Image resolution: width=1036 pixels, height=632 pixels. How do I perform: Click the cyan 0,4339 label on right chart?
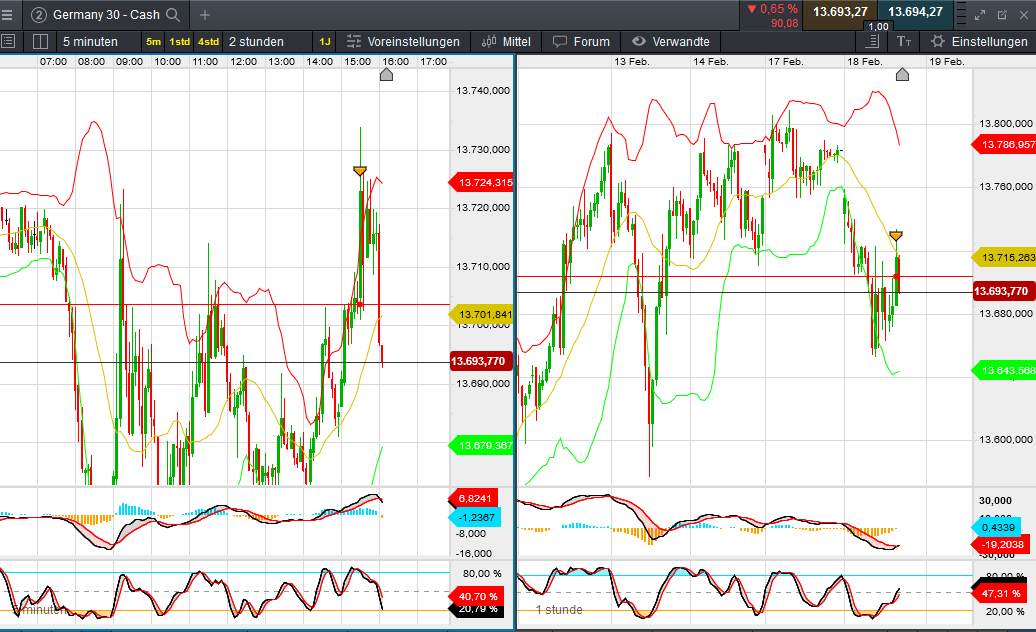tap(997, 527)
